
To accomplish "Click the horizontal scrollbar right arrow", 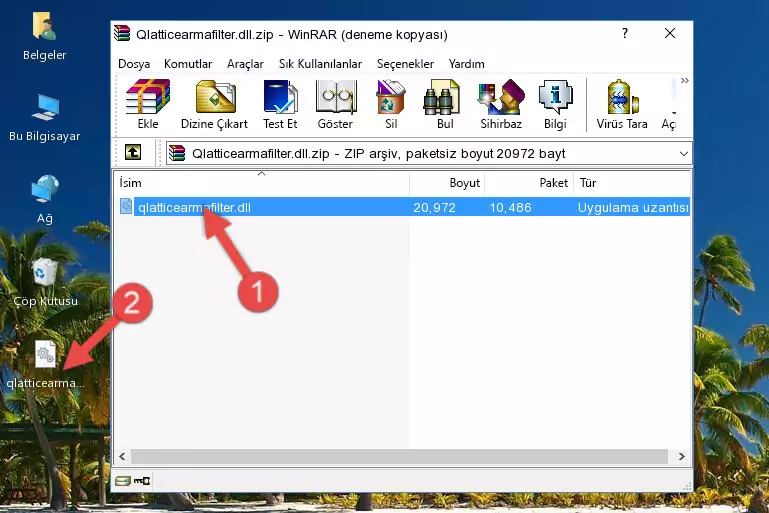I will tap(681, 457).
